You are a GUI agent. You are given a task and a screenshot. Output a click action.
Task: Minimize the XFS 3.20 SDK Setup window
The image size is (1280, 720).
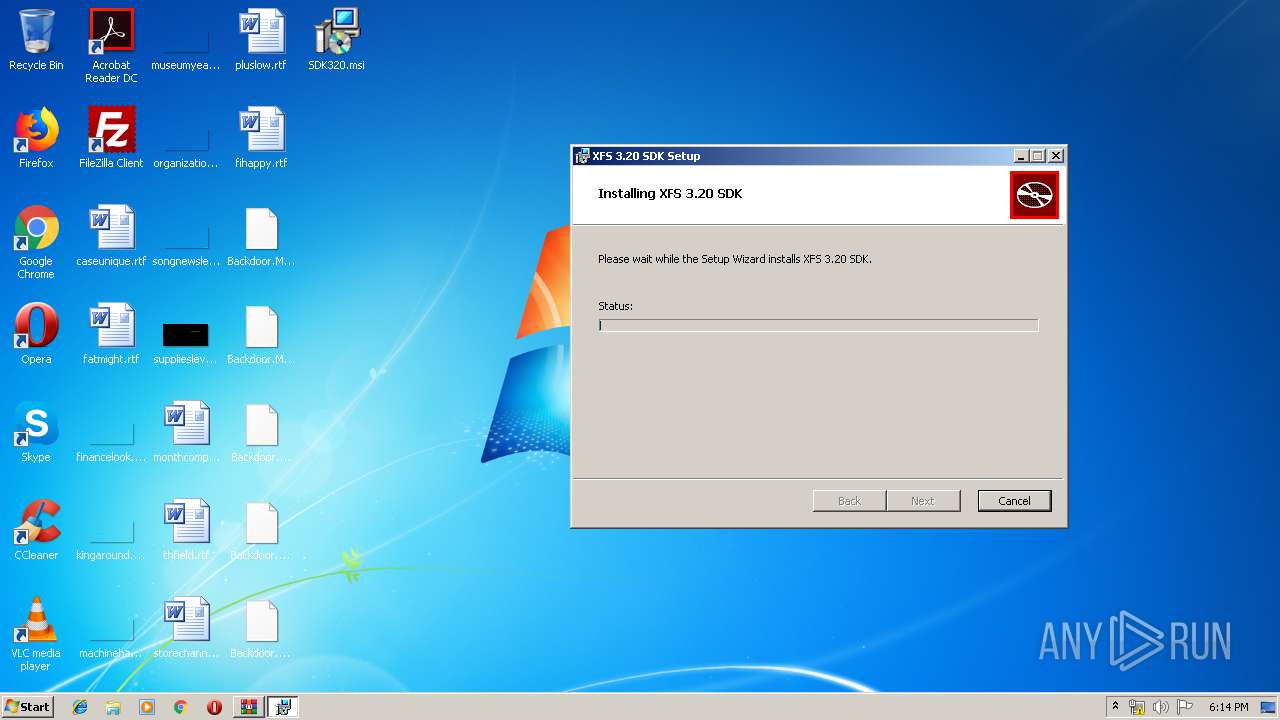click(1021, 156)
